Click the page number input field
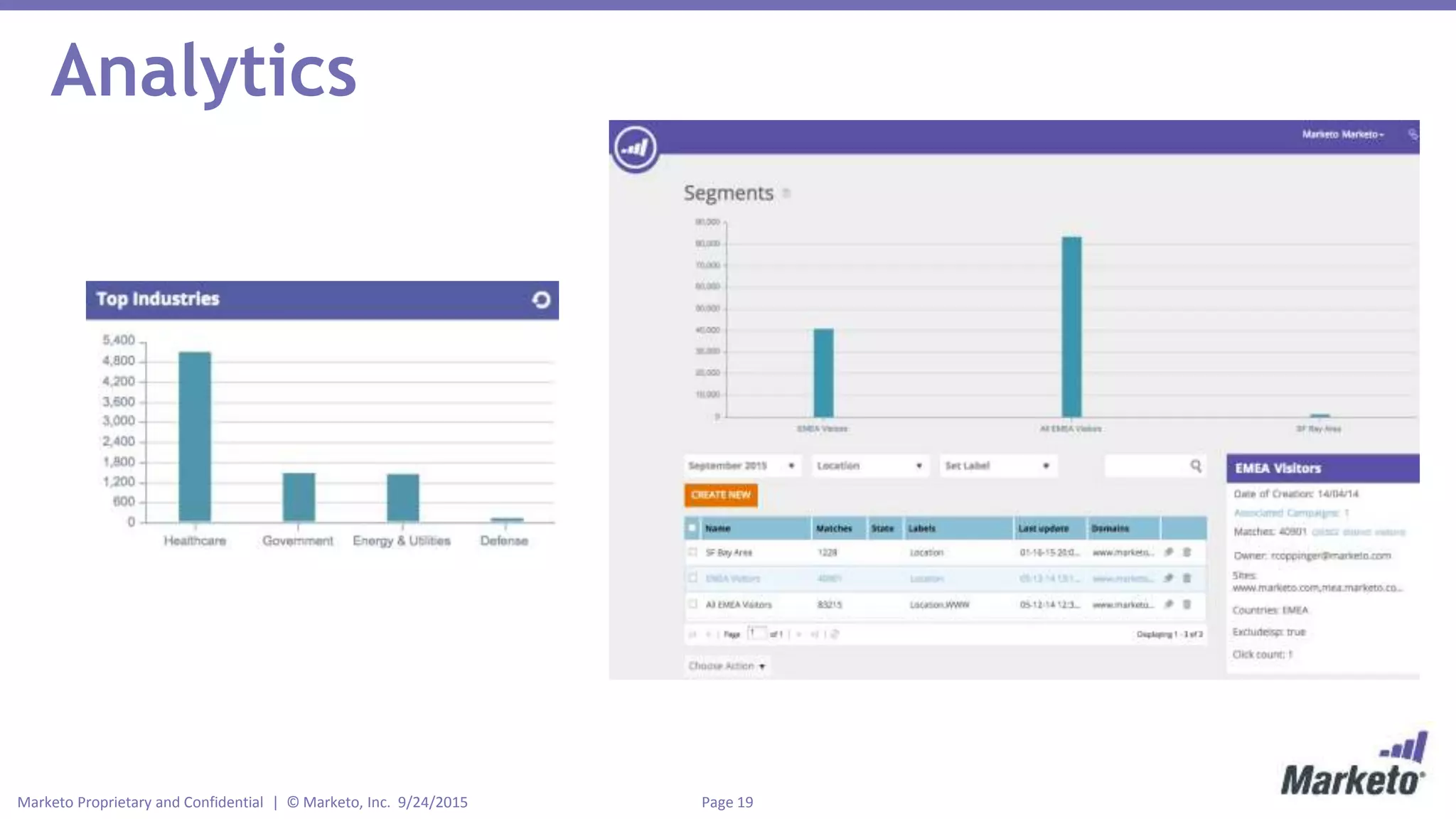Screen dimensions: 1456x819 756,633
